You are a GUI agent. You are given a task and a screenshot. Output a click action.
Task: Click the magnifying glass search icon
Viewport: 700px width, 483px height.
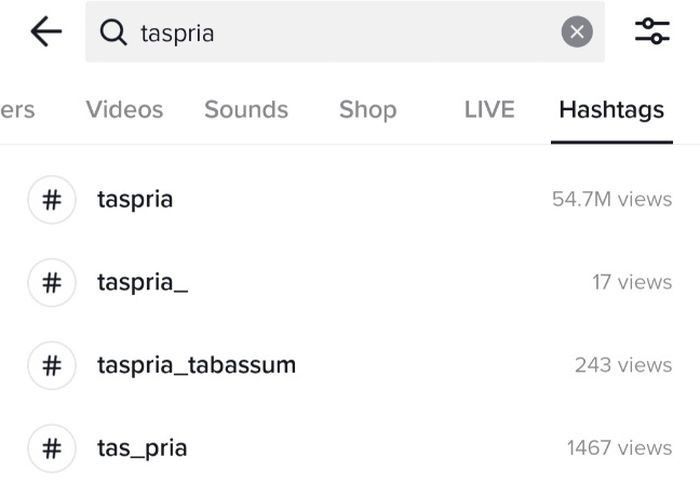click(x=115, y=33)
